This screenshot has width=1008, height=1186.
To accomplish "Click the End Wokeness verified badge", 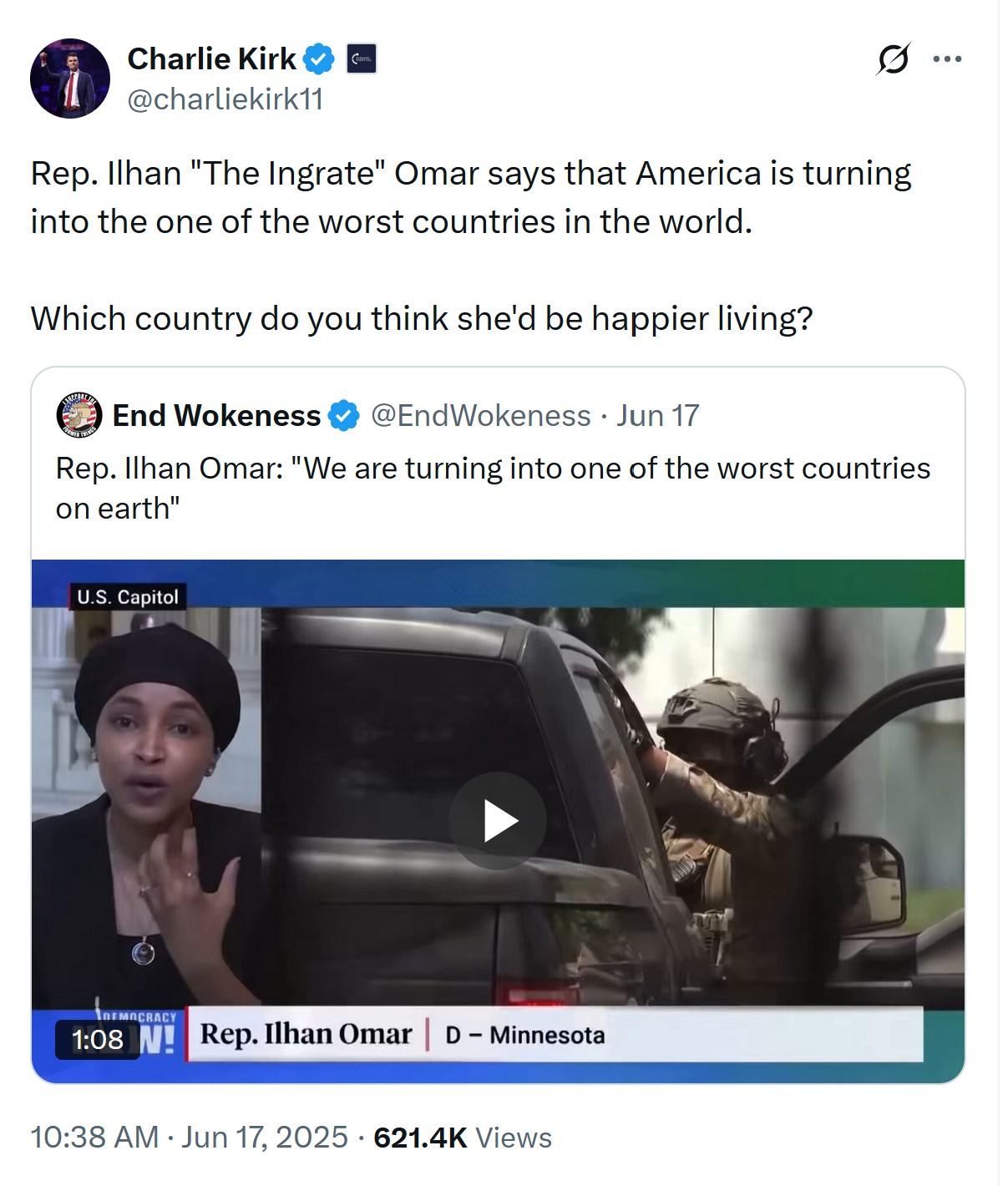I will (x=343, y=416).
